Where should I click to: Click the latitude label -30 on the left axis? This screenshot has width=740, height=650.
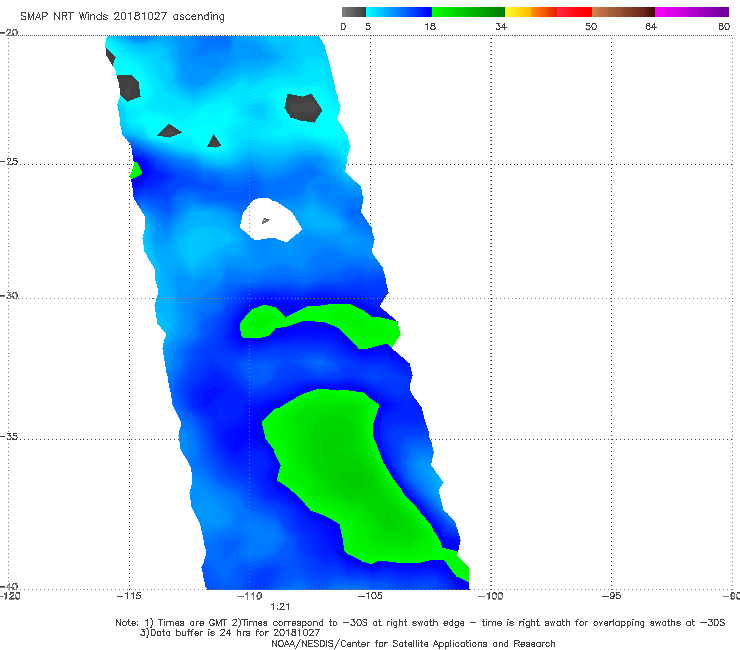coord(9,295)
